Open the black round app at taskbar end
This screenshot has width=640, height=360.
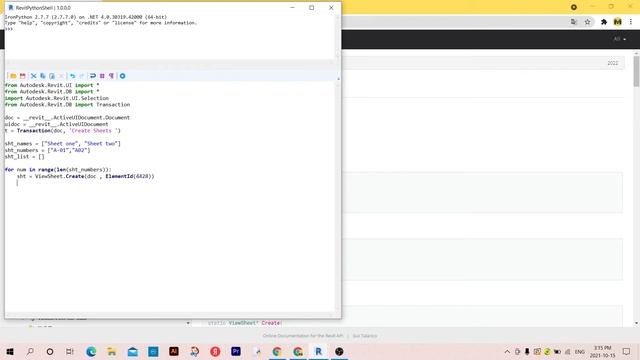[x=339, y=351]
